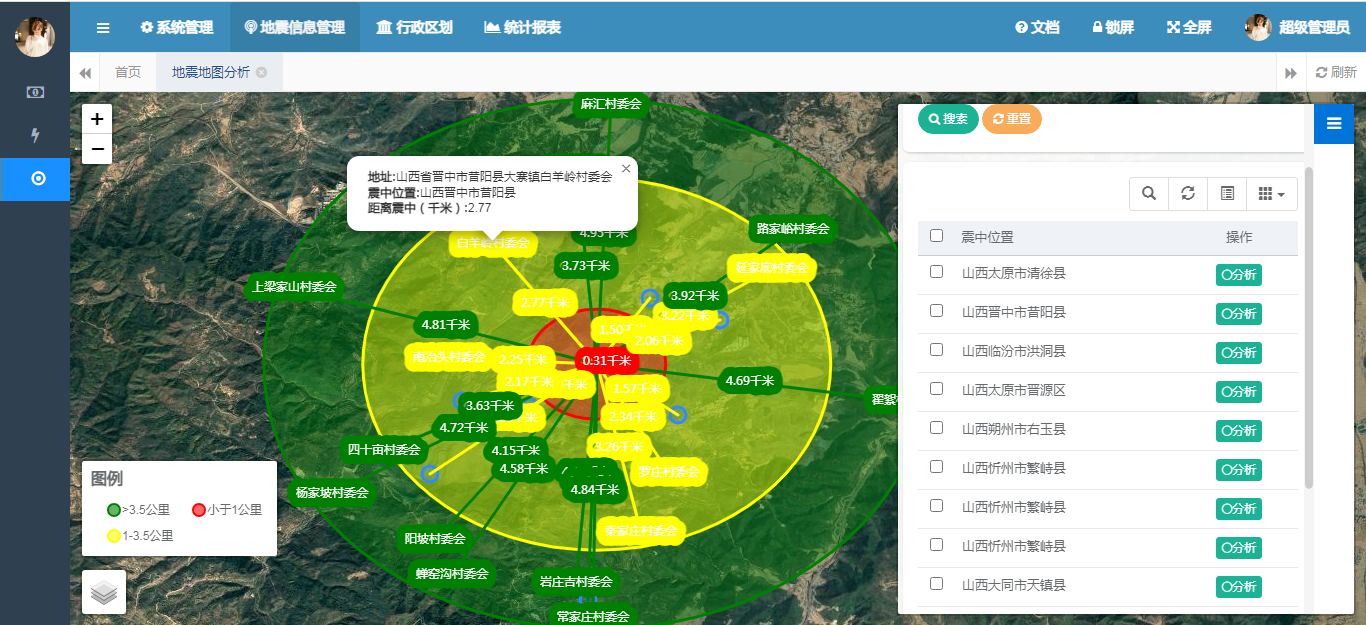Click the 震中位置 column header
The image size is (1366, 625).
click(x=987, y=238)
